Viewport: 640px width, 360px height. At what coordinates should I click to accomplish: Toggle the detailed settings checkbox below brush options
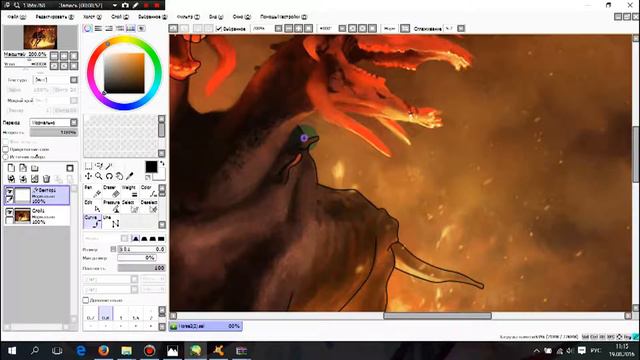86,300
